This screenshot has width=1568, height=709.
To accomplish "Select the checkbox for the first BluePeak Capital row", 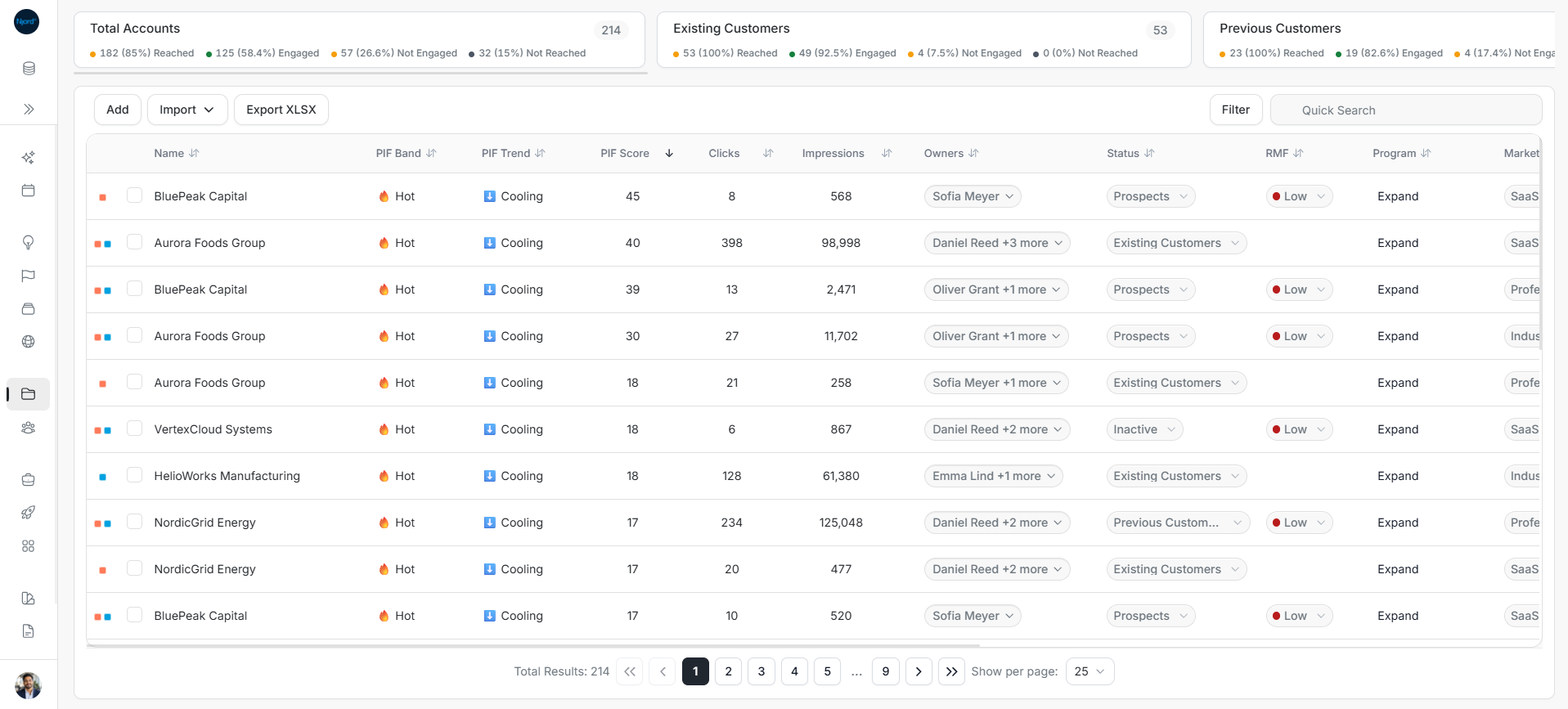I will 135,195.
